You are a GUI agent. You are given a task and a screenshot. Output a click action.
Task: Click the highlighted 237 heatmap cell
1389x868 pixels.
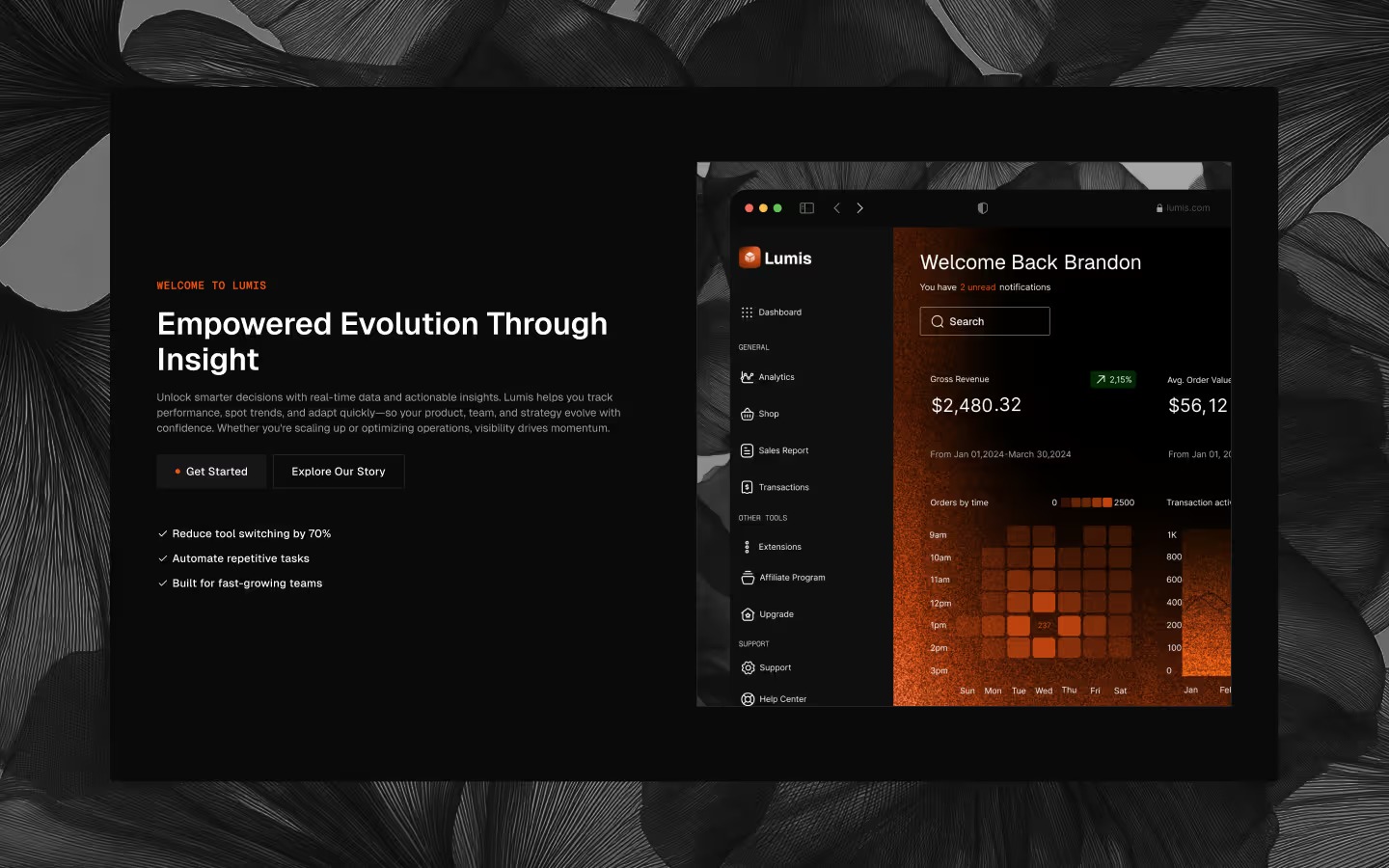coord(1044,625)
